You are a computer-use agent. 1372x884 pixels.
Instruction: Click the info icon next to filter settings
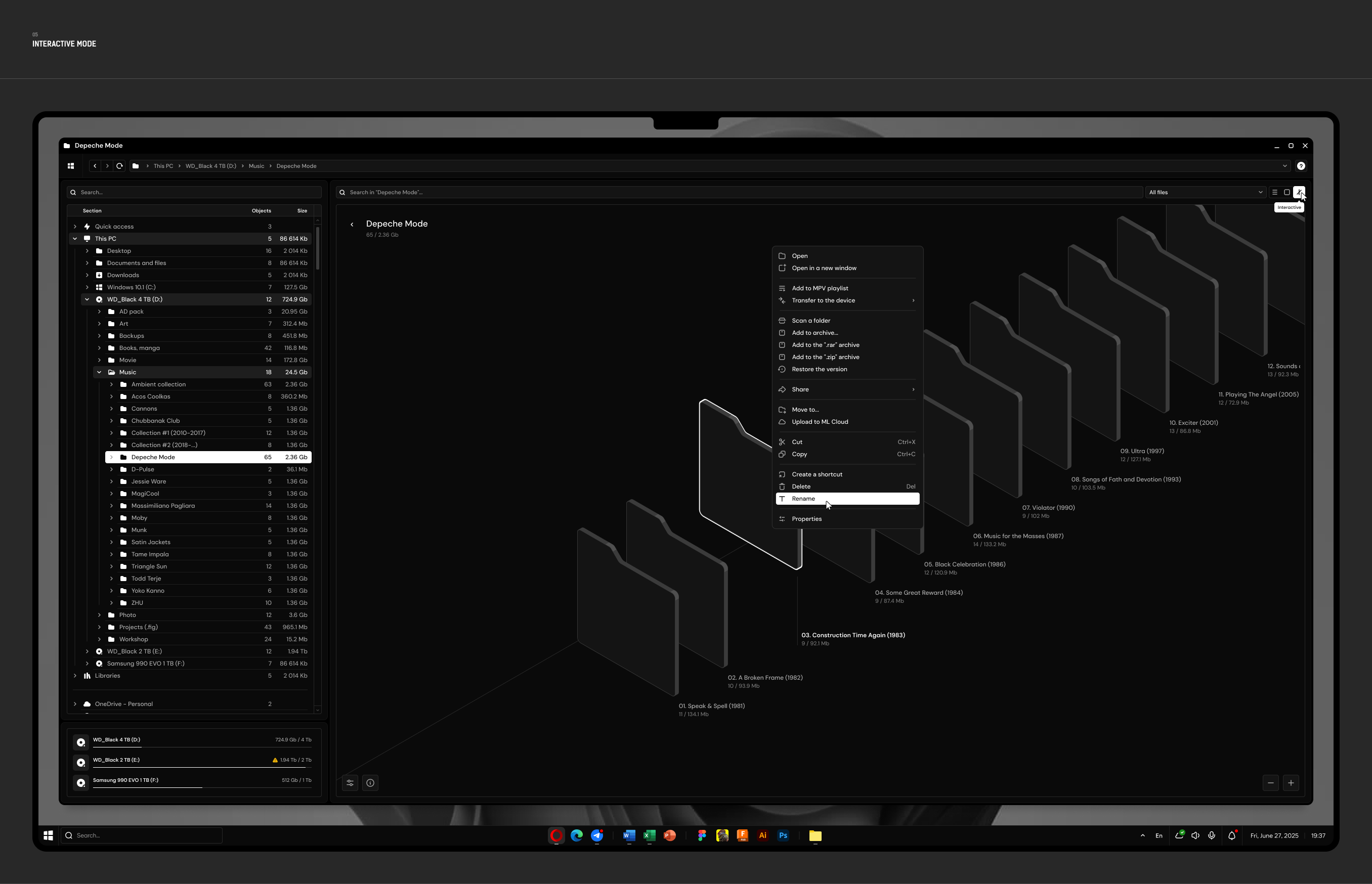(370, 782)
